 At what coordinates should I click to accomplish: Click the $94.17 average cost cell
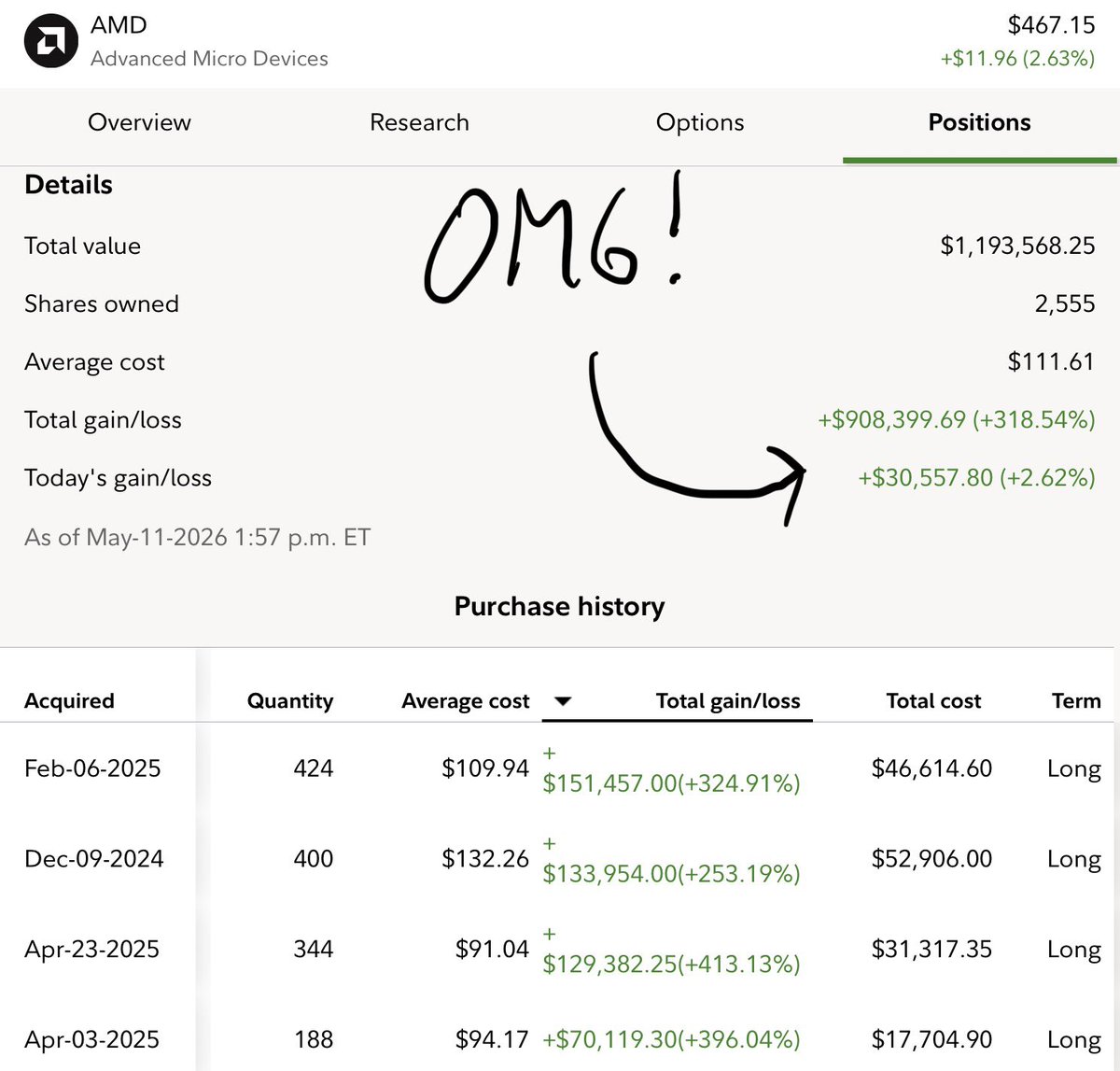pos(492,1040)
